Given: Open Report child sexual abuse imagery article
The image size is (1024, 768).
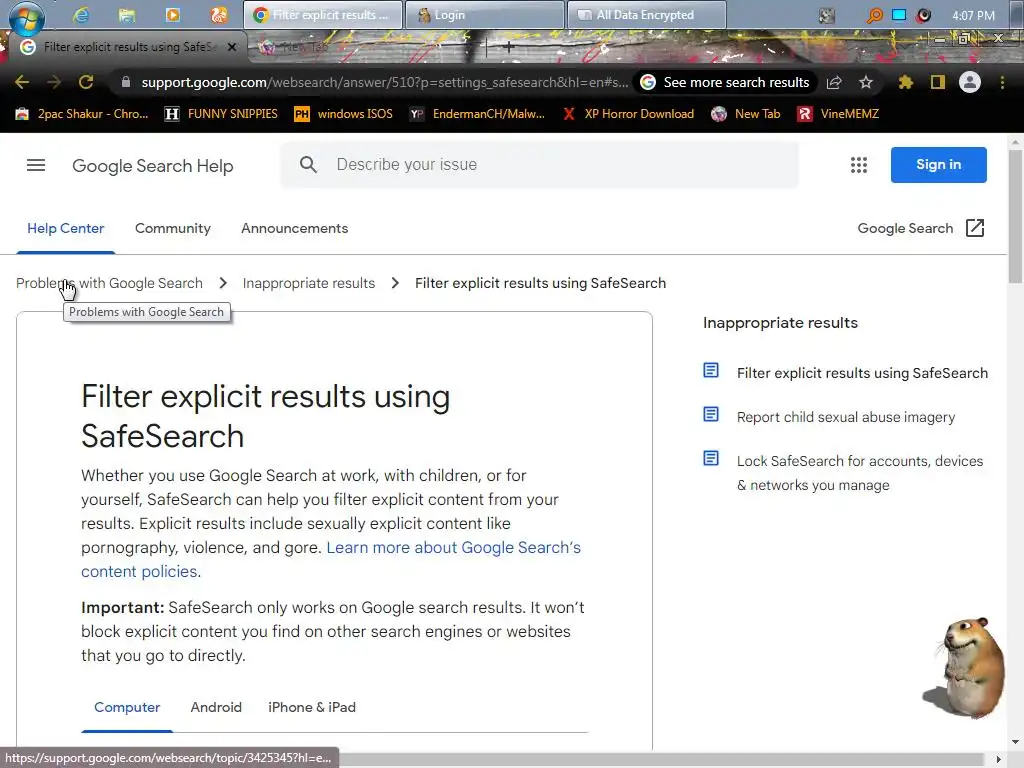Looking at the screenshot, I should point(846,417).
